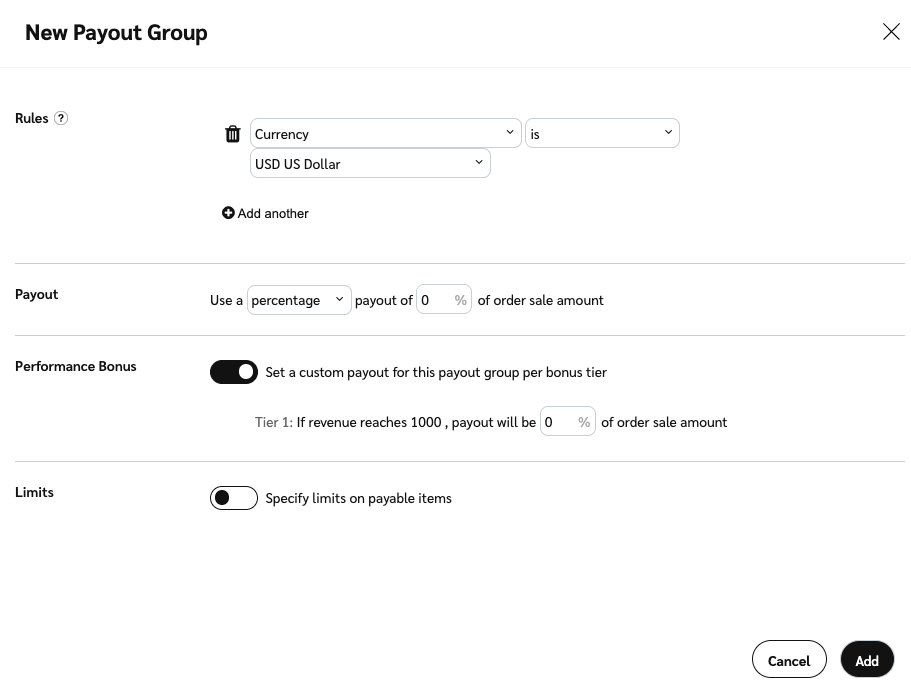This screenshot has width=911, height=693.
Task: Close the New Payout Group dialog
Action: click(891, 32)
